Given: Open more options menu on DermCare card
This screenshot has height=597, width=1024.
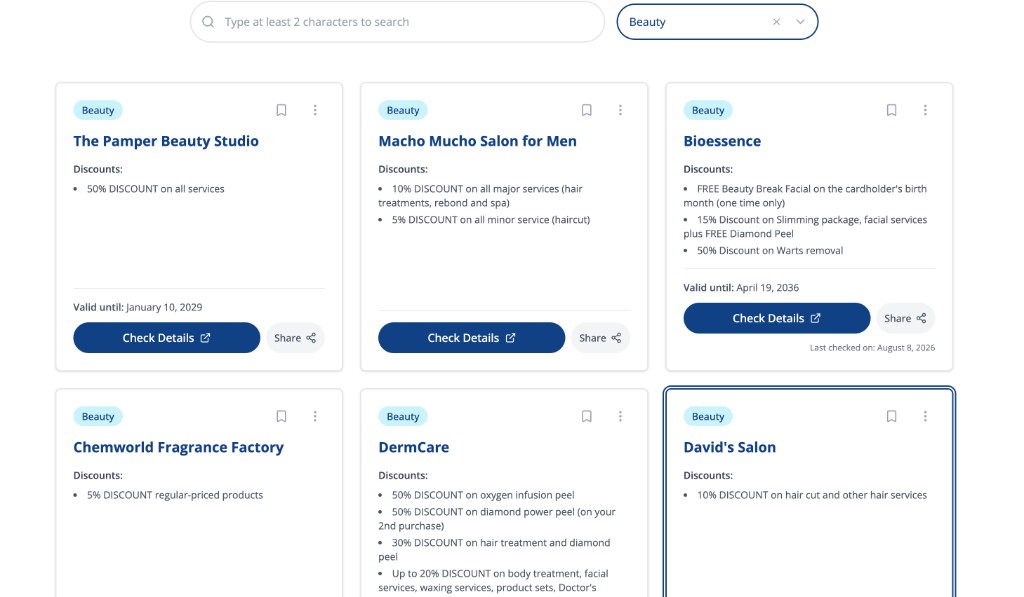Looking at the screenshot, I should (x=620, y=416).
